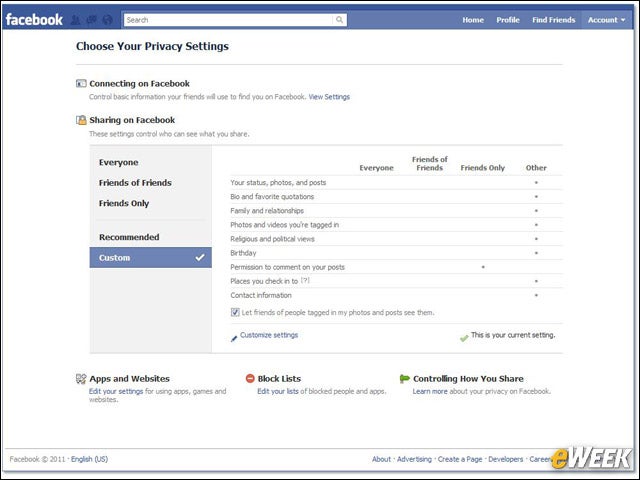The width and height of the screenshot is (640, 480).
Task: Open the Account dropdown menu
Action: (x=606, y=20)
